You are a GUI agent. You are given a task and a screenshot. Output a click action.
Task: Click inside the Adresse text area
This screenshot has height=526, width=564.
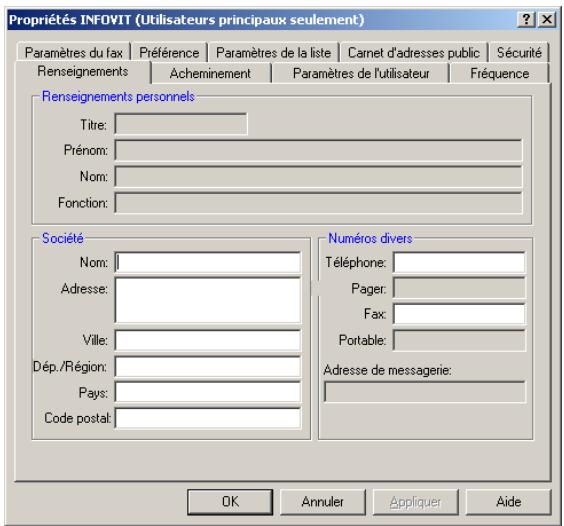pos(208,300)
